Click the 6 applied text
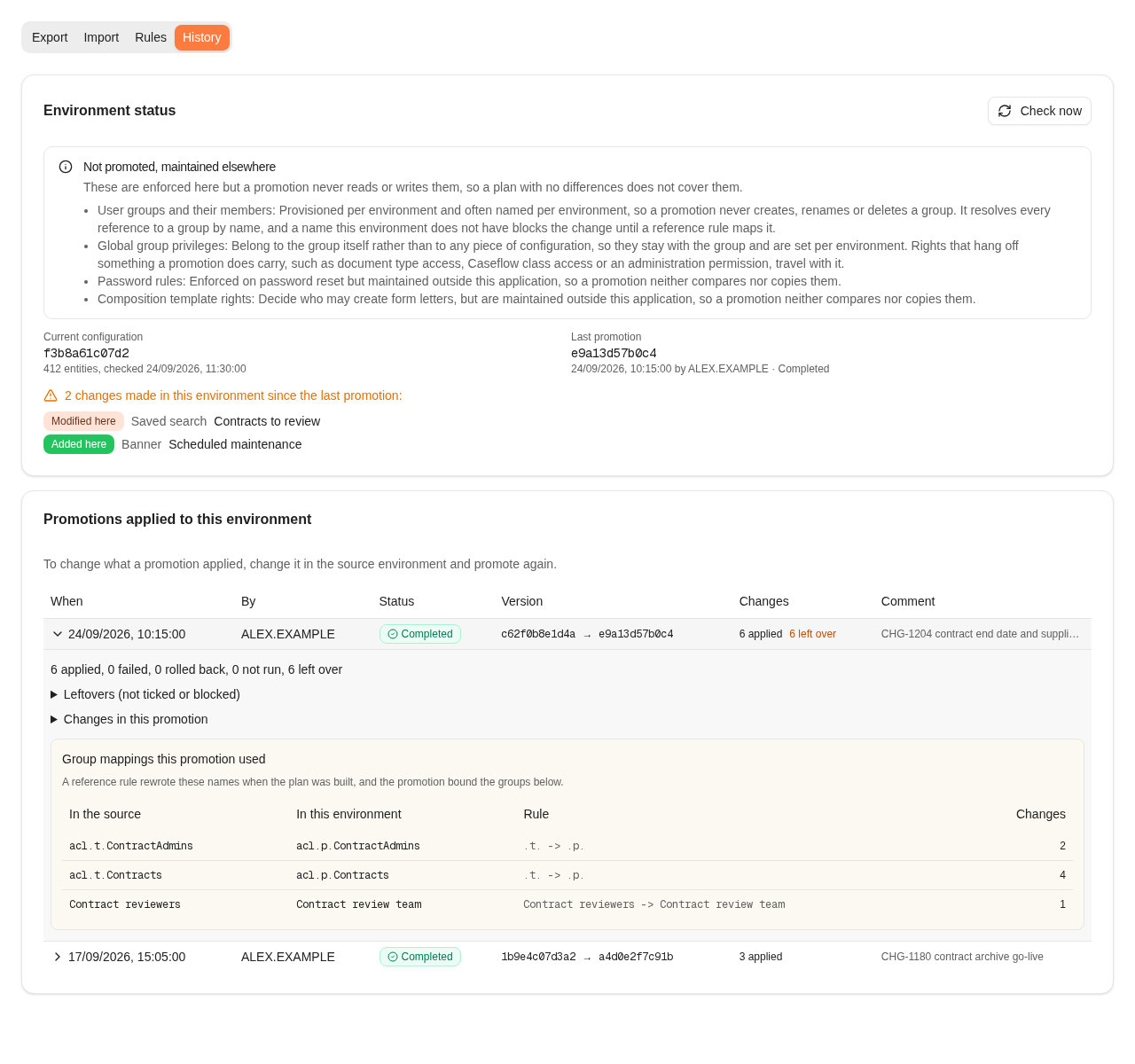The image size is (1135, 1064). coord(761,634)
